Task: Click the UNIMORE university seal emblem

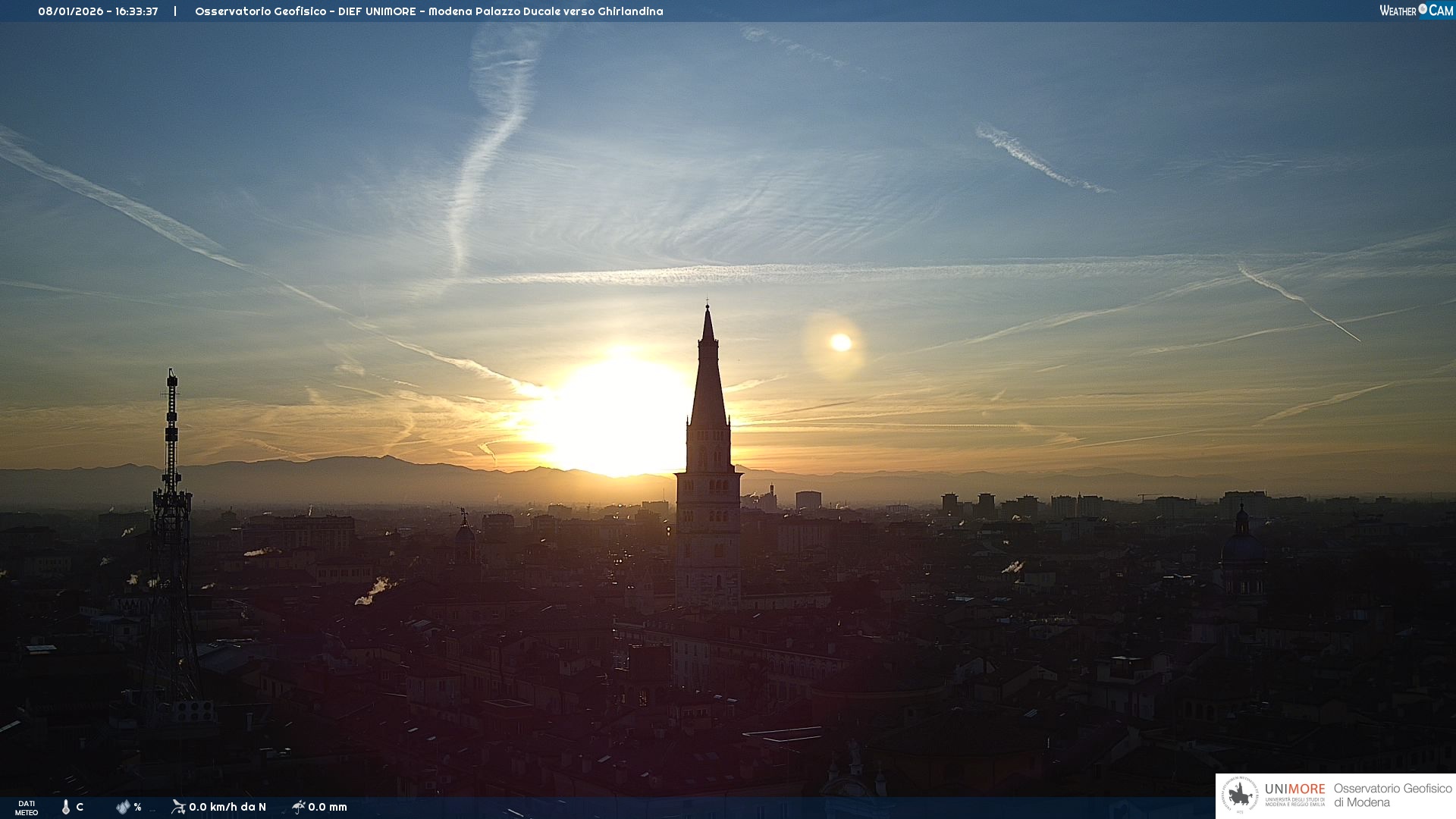Action: click(1240, 795)
